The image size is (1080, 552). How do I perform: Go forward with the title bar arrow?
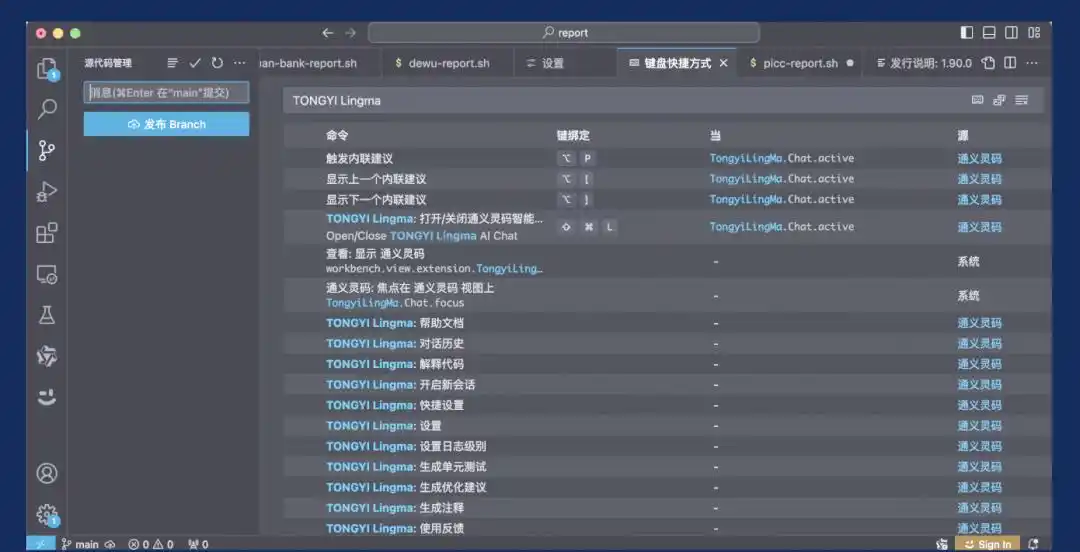point(351,32)
